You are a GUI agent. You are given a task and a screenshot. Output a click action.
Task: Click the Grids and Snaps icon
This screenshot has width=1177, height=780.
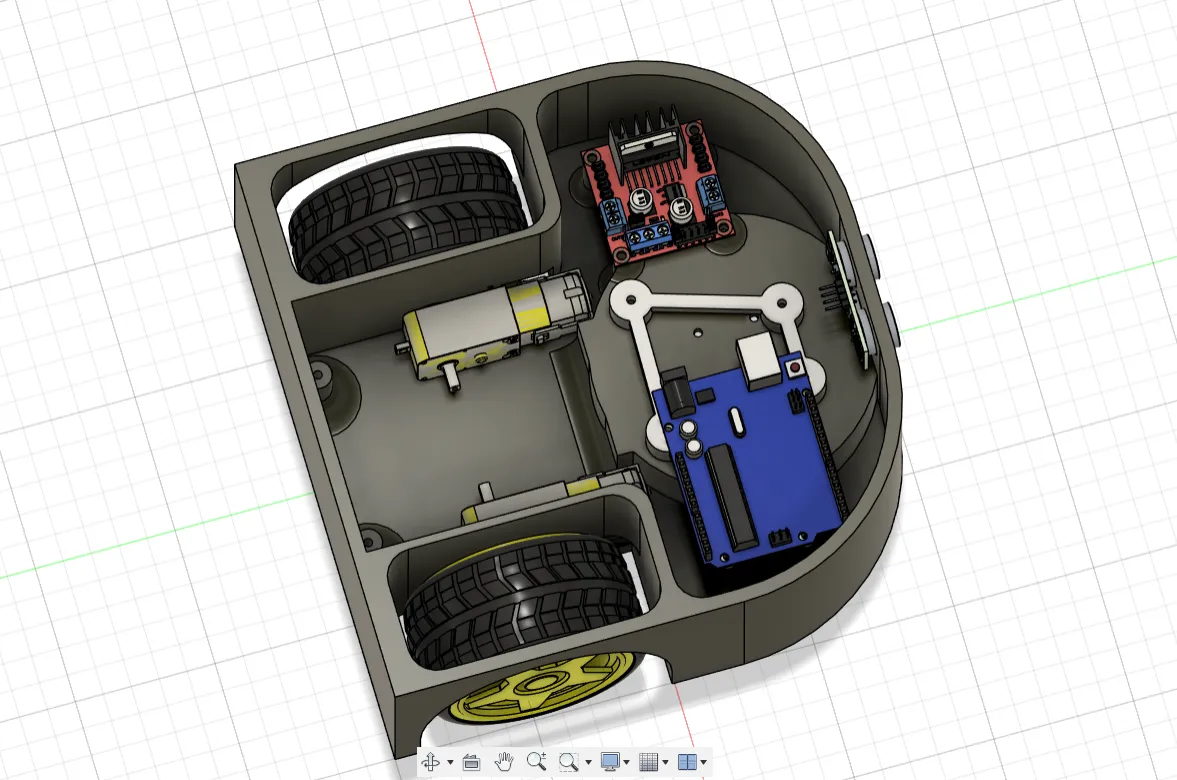650,762
